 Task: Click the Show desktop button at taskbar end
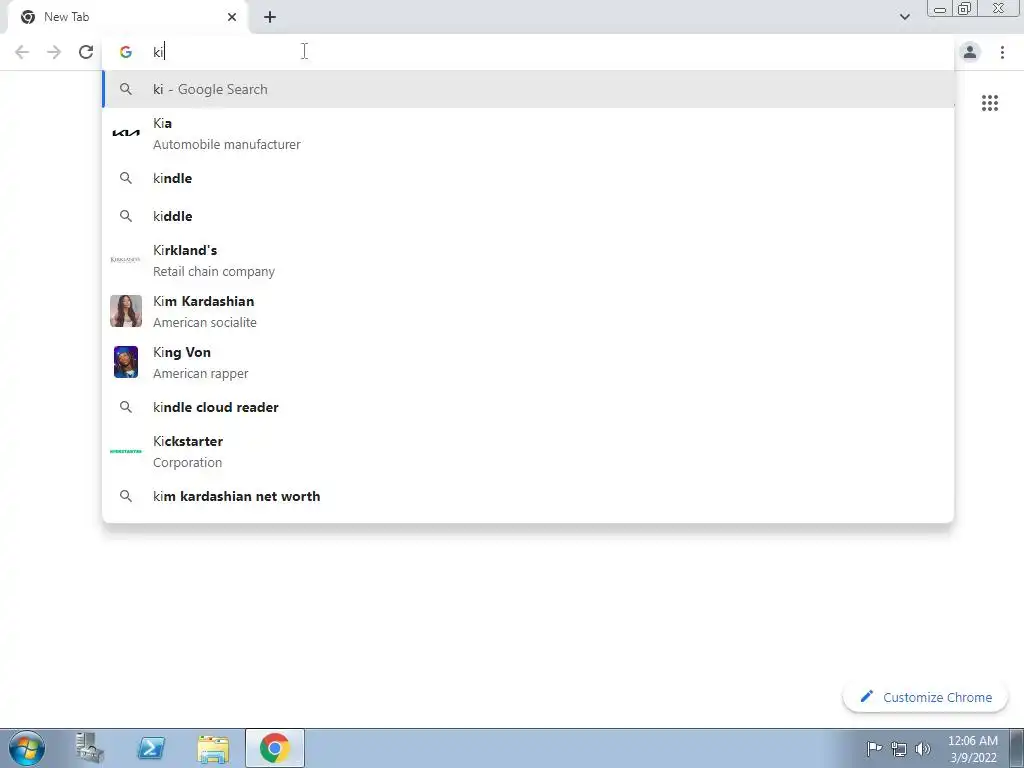pyautogui.click(x=1016, y=748)
